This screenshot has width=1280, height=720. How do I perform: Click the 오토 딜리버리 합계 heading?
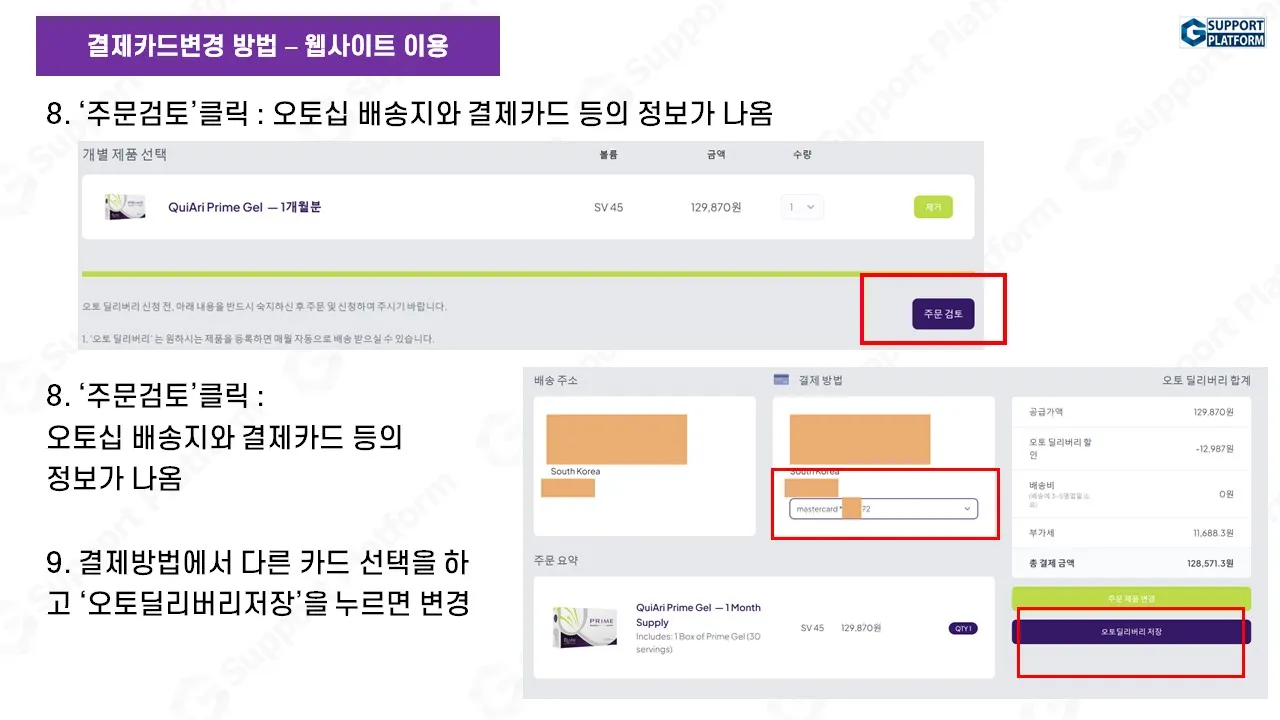(x=1206, y=380)
